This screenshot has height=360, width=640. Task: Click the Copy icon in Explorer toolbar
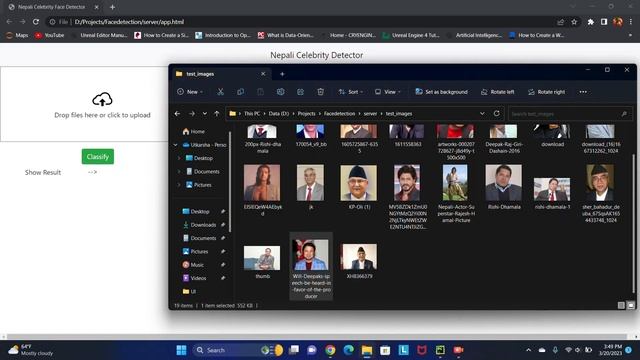[240, 92]
